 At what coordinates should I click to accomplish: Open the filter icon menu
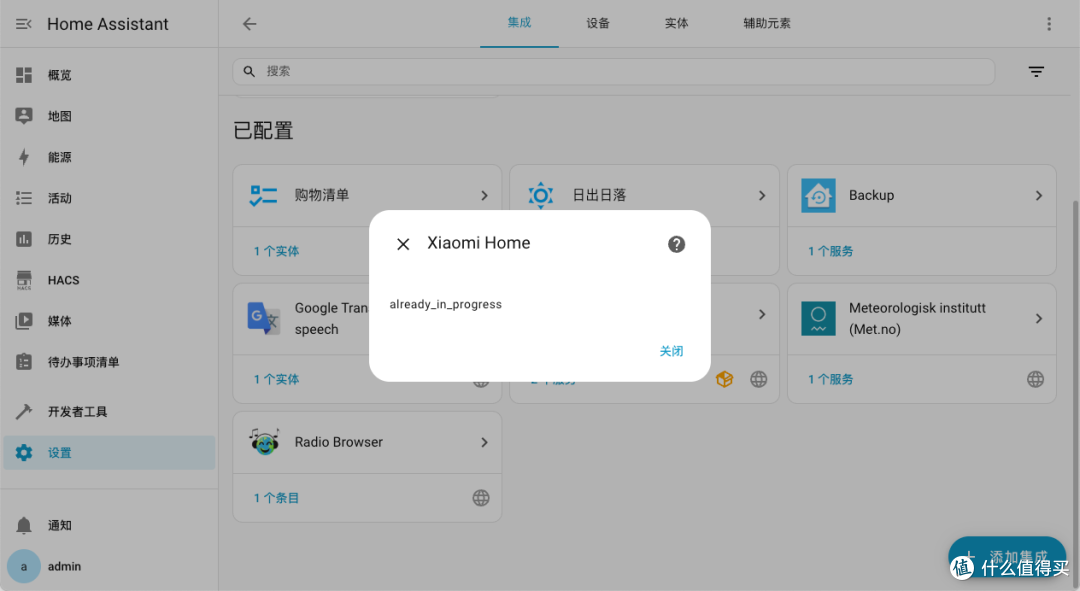point(1036,72)
